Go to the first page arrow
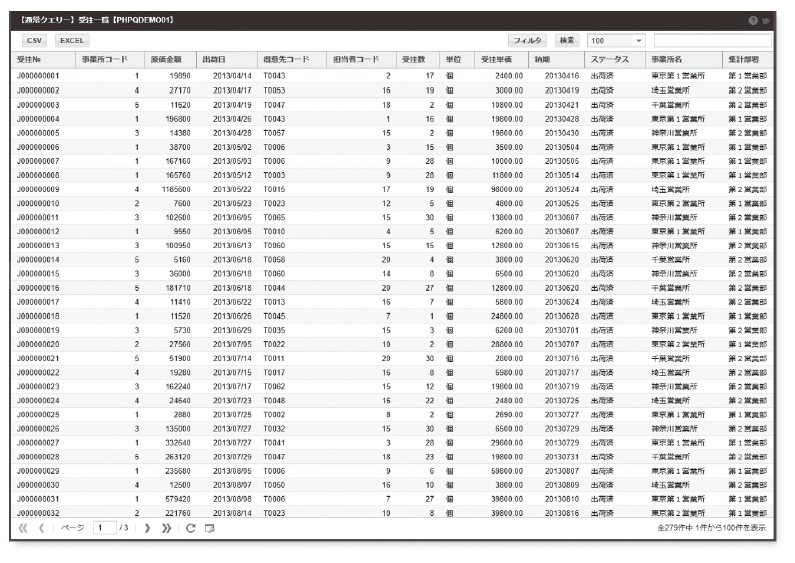Viewport: 795px width, 563px height. (23, 529)
